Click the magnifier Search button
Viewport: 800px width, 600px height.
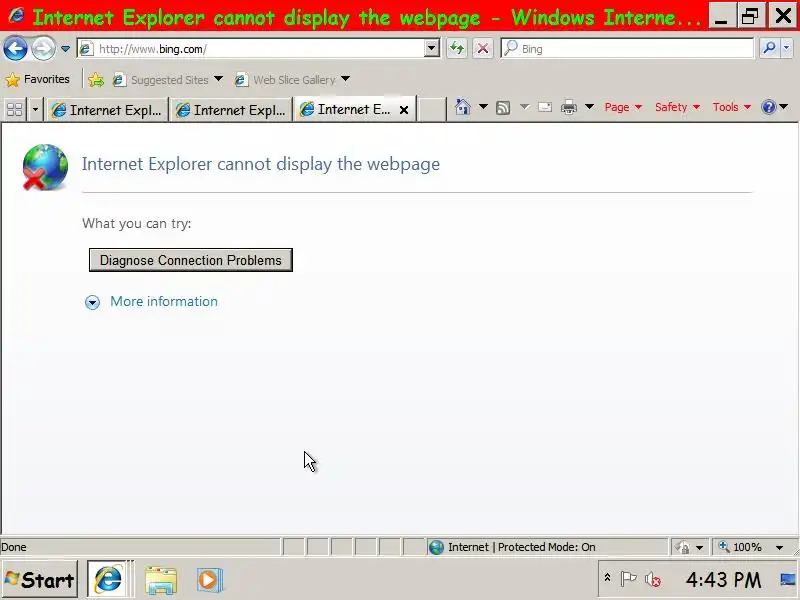pos(769,48)
